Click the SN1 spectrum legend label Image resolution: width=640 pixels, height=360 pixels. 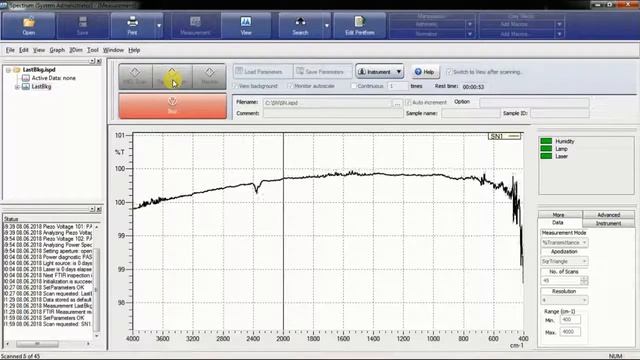click(504, 136)
